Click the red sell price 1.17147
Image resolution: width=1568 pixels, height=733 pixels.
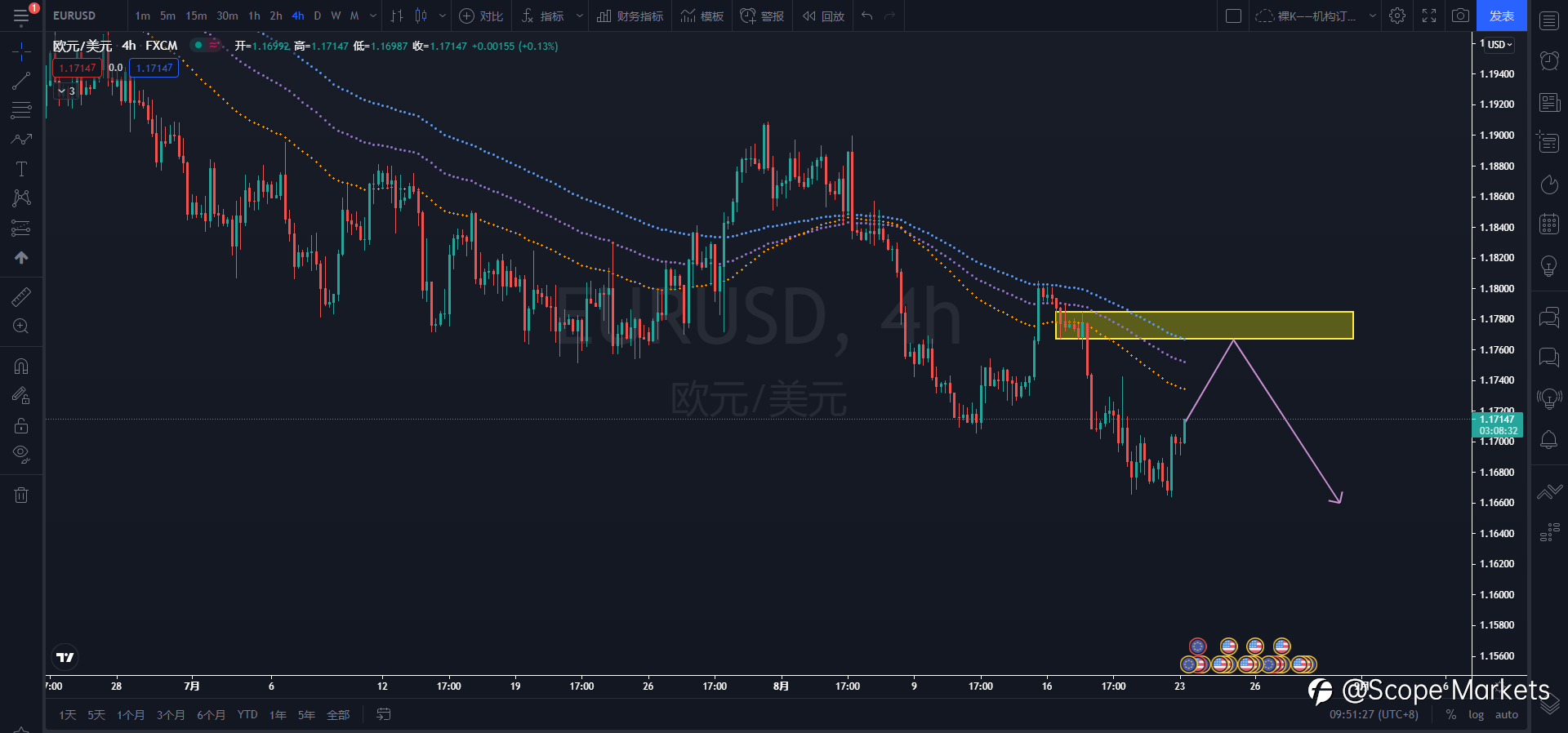(78, 68)
